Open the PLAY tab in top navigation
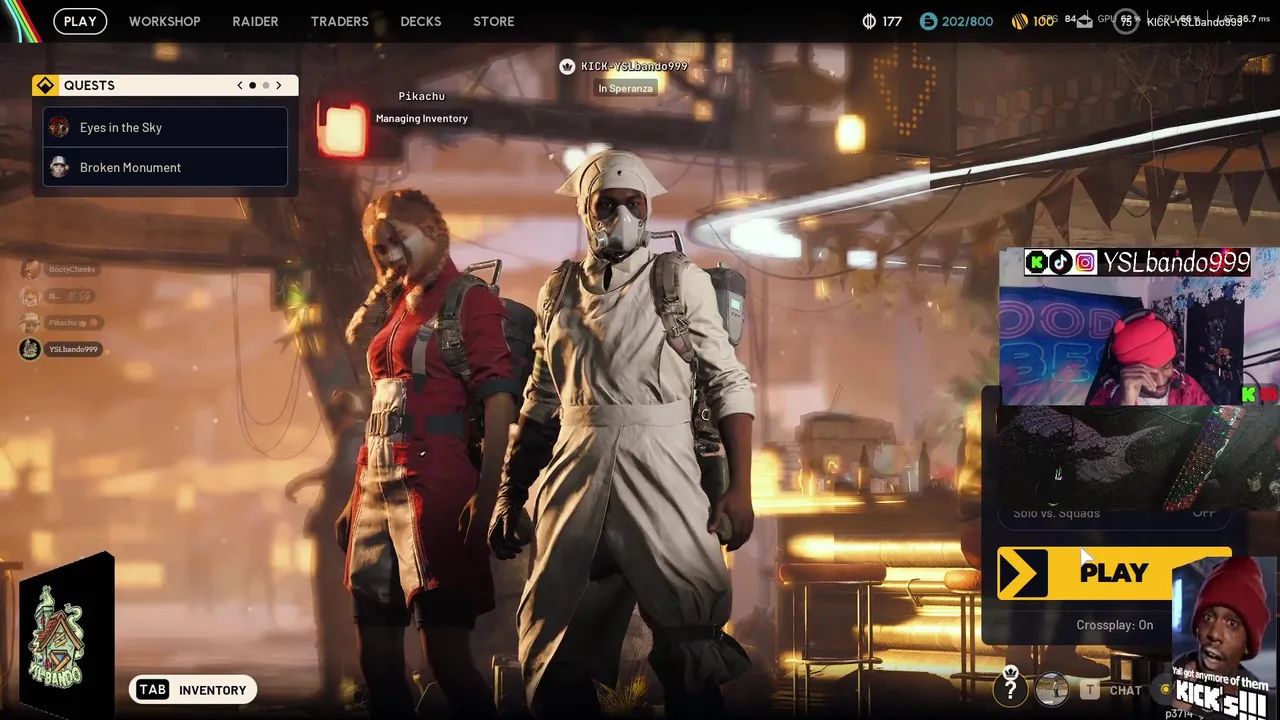1280x720 pixels. pyautogui.click(x=80, y=21)
